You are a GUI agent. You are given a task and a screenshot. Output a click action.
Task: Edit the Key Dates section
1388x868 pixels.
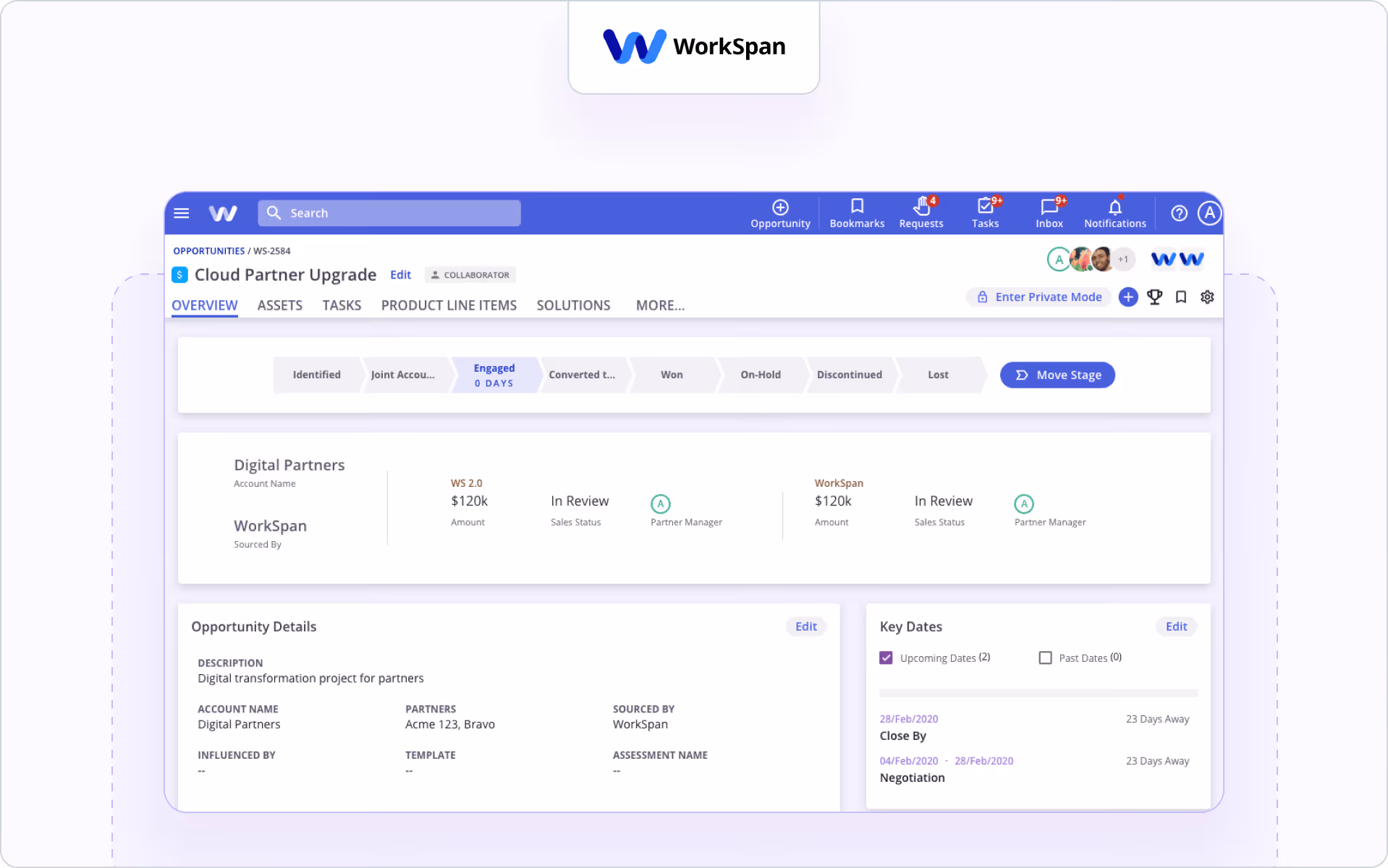point(1176,626)
